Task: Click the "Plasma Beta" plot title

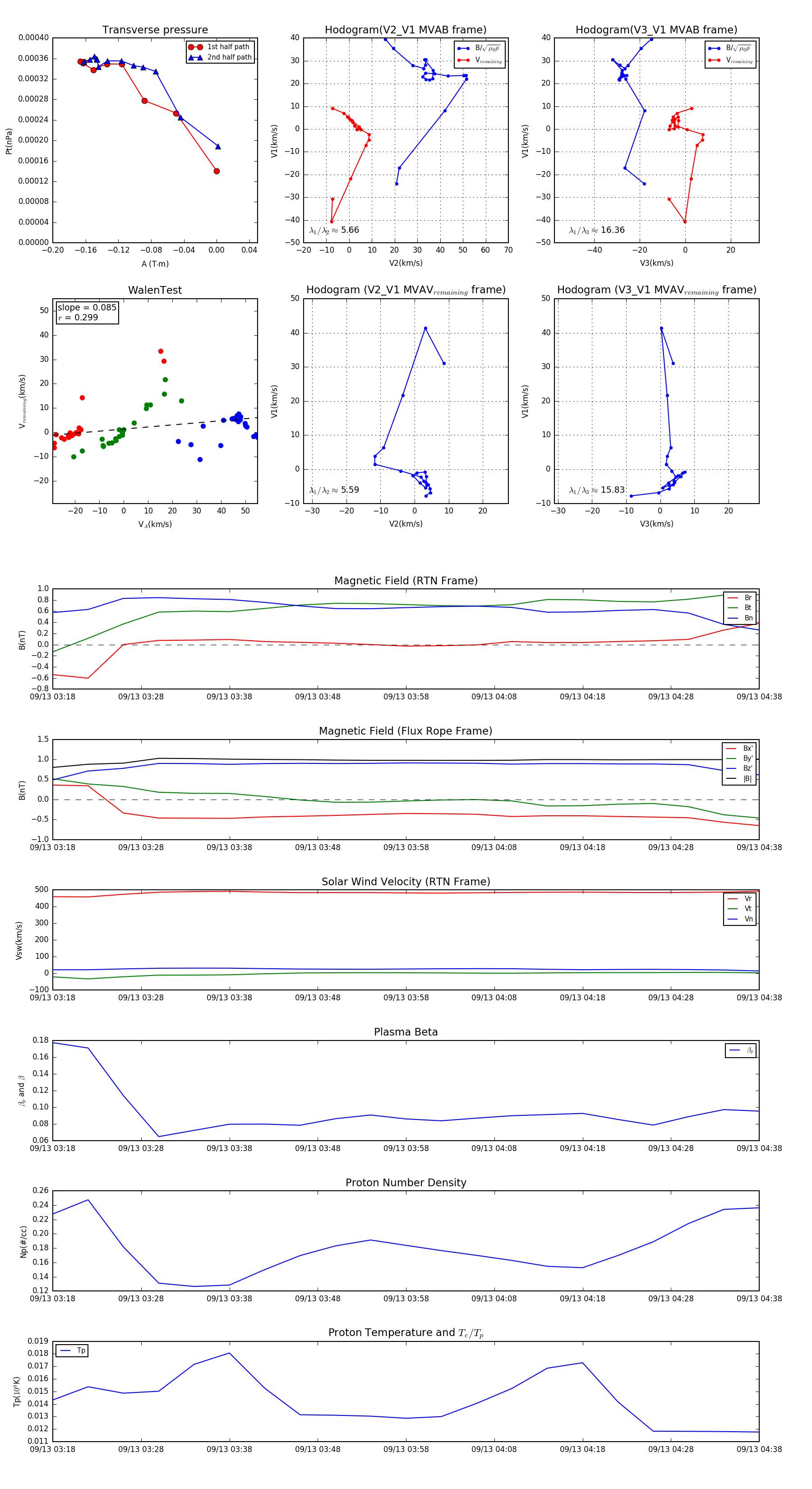Action: 406,1032
